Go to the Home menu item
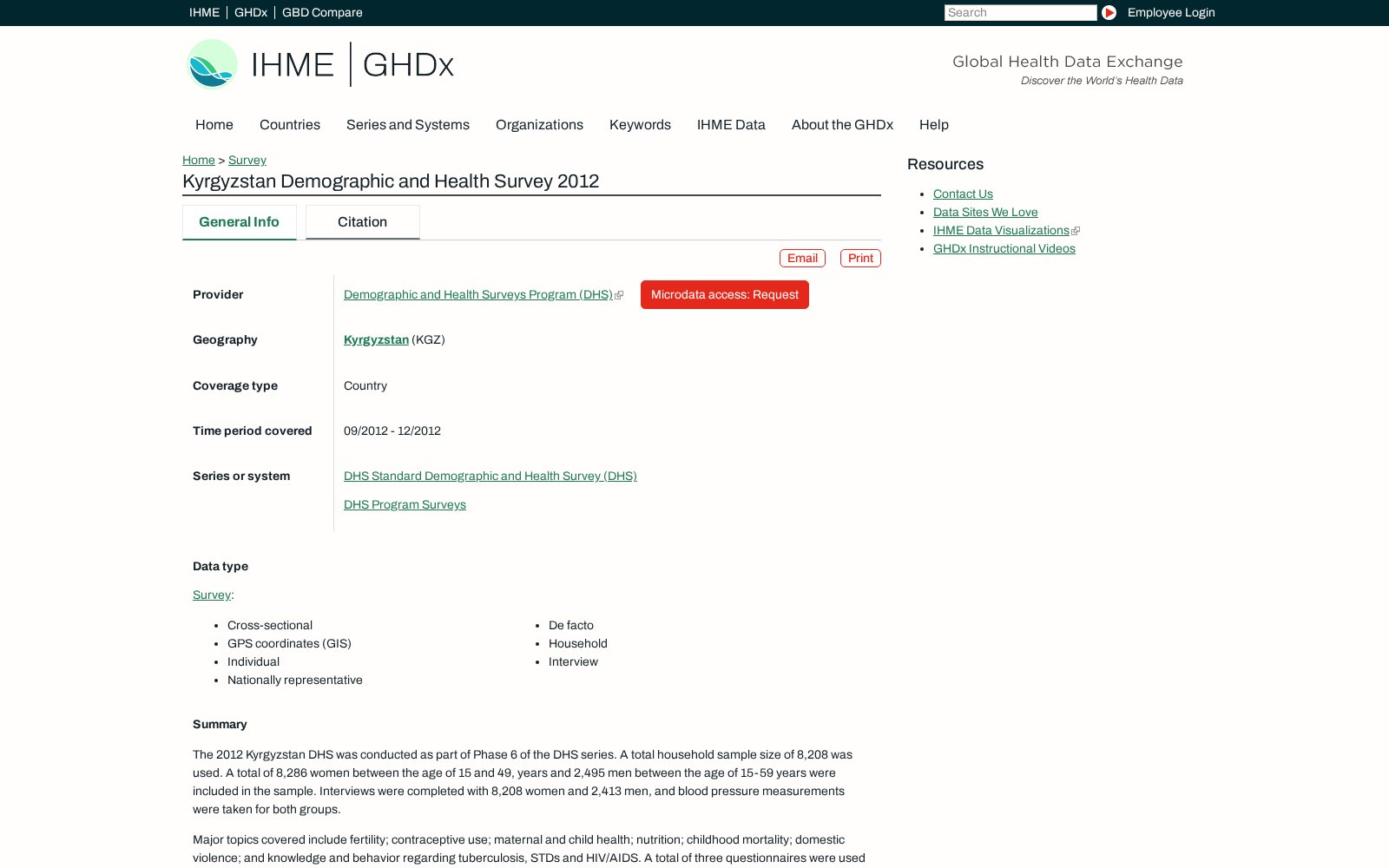Viewport: 1389px width, 868px height. [x=214, y=125]
